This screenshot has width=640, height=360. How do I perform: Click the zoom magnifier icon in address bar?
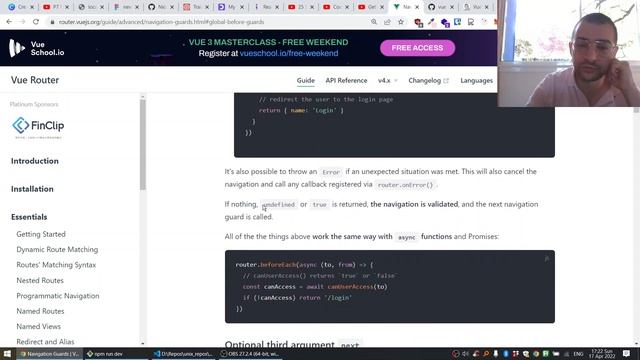click(374, 22)
